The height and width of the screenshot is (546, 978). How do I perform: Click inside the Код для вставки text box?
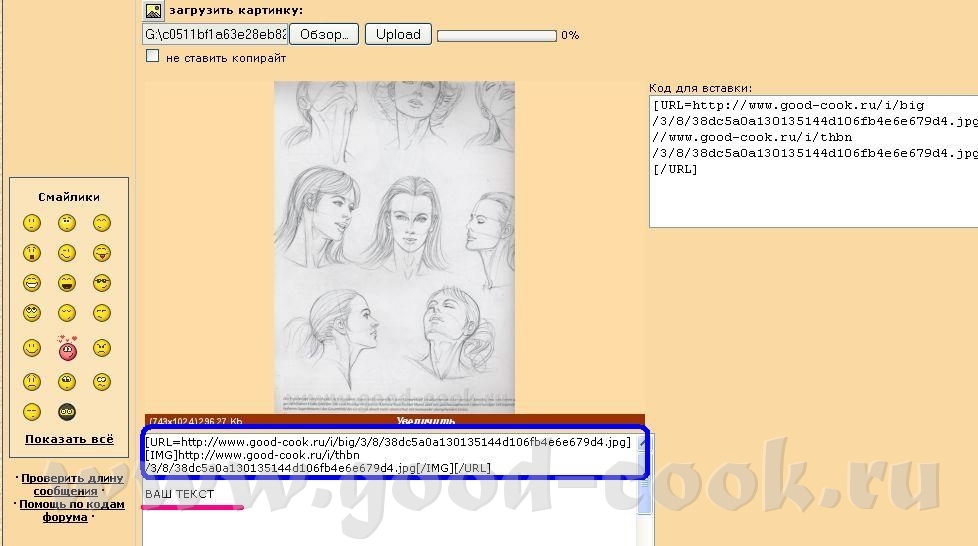point(813,161)
